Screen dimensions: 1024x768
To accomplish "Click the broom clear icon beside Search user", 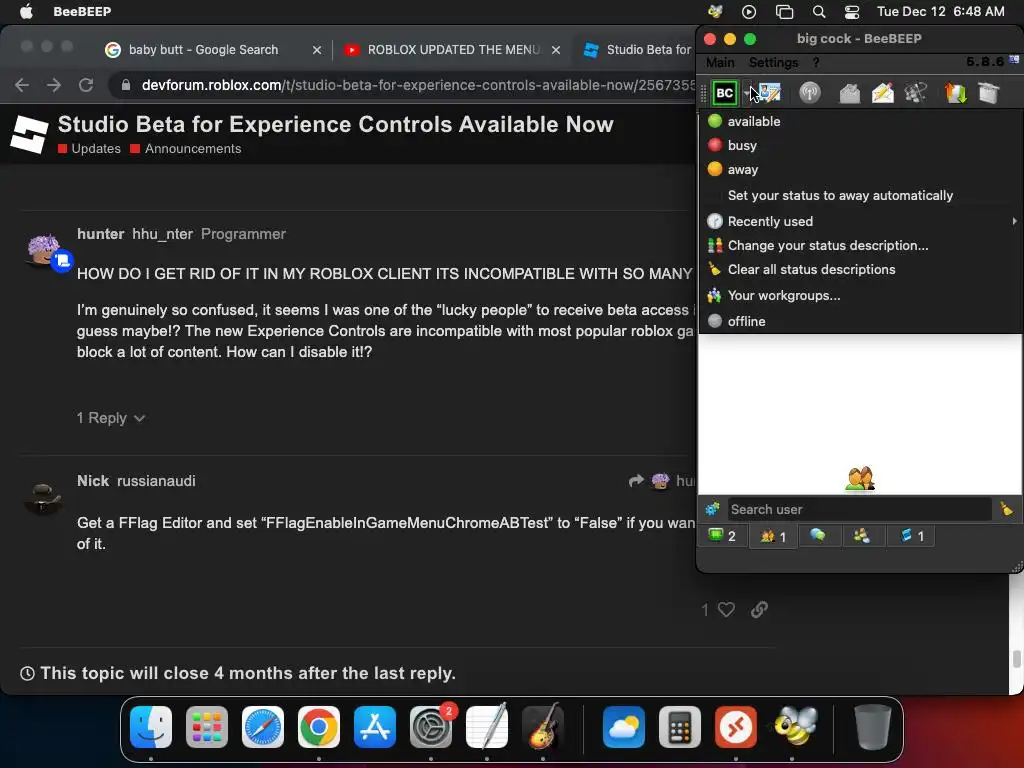I will pyautogui.click(x=1006, y=508).
